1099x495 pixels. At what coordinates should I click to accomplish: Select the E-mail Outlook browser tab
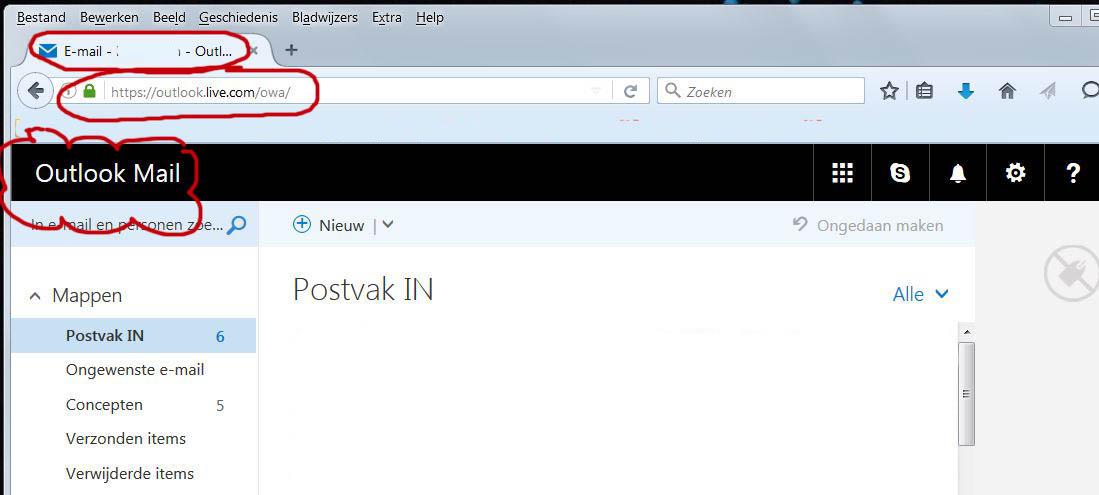coord(147,51)
